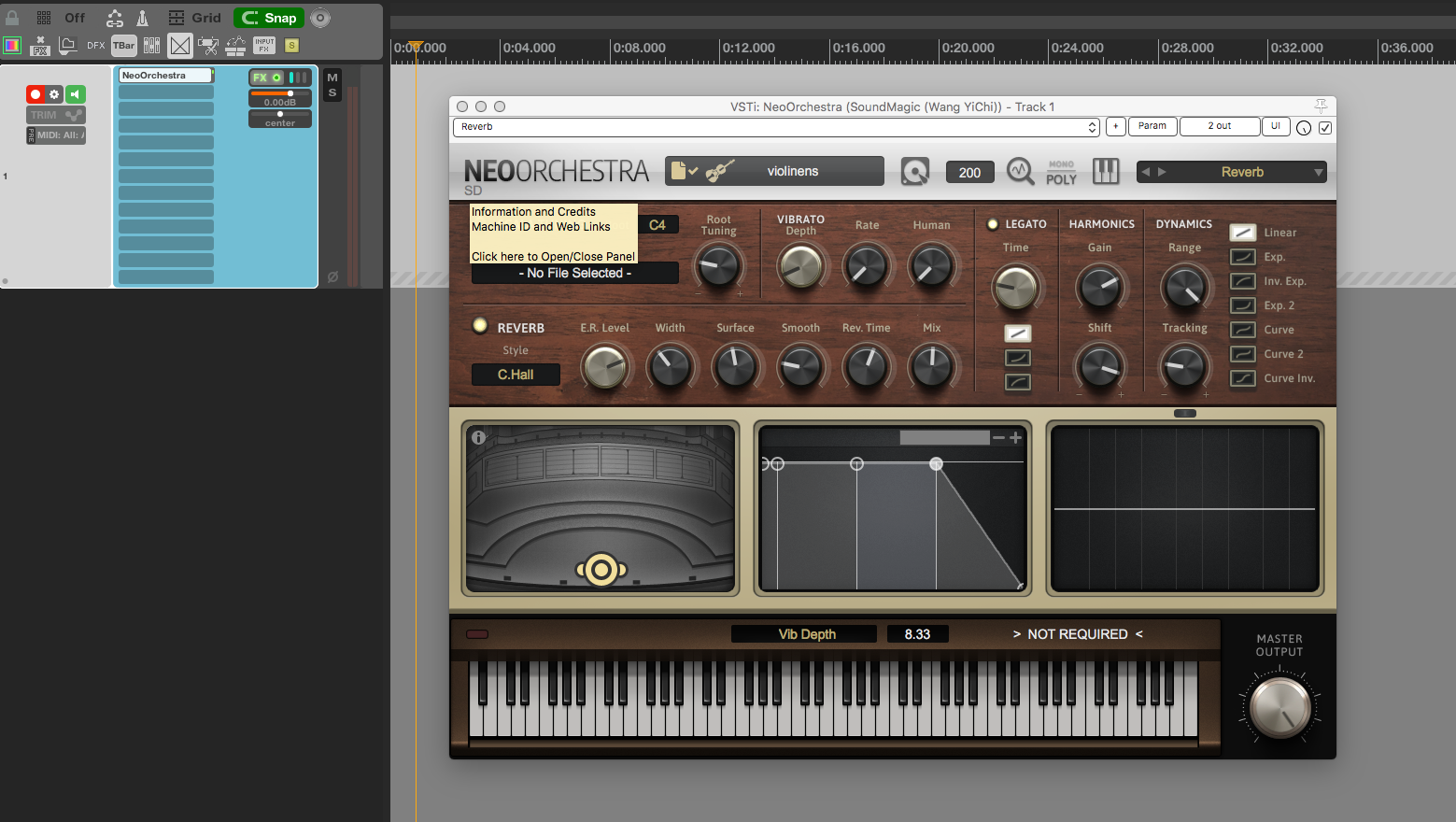Open the rainbow color theme icon
1456x822 pixels.
12,45
